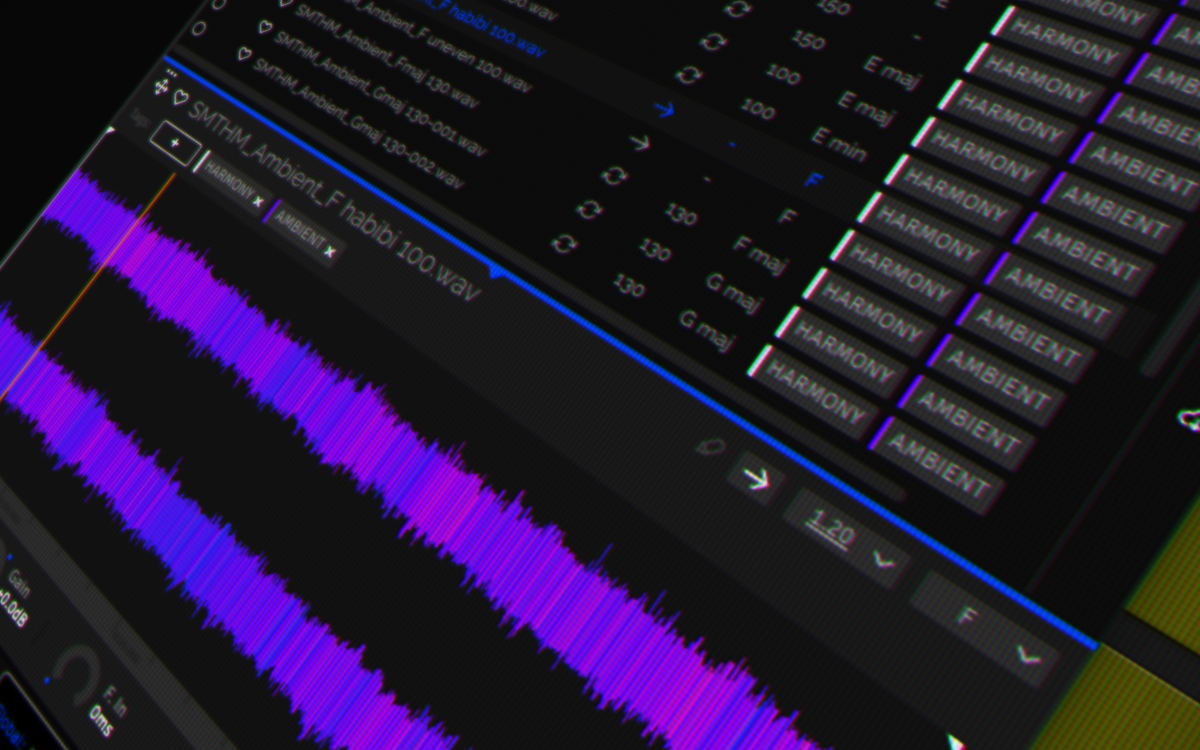Remove the HARMONY tag from the previewed sample
1200x750 pixels.
[x=258, y=201]
